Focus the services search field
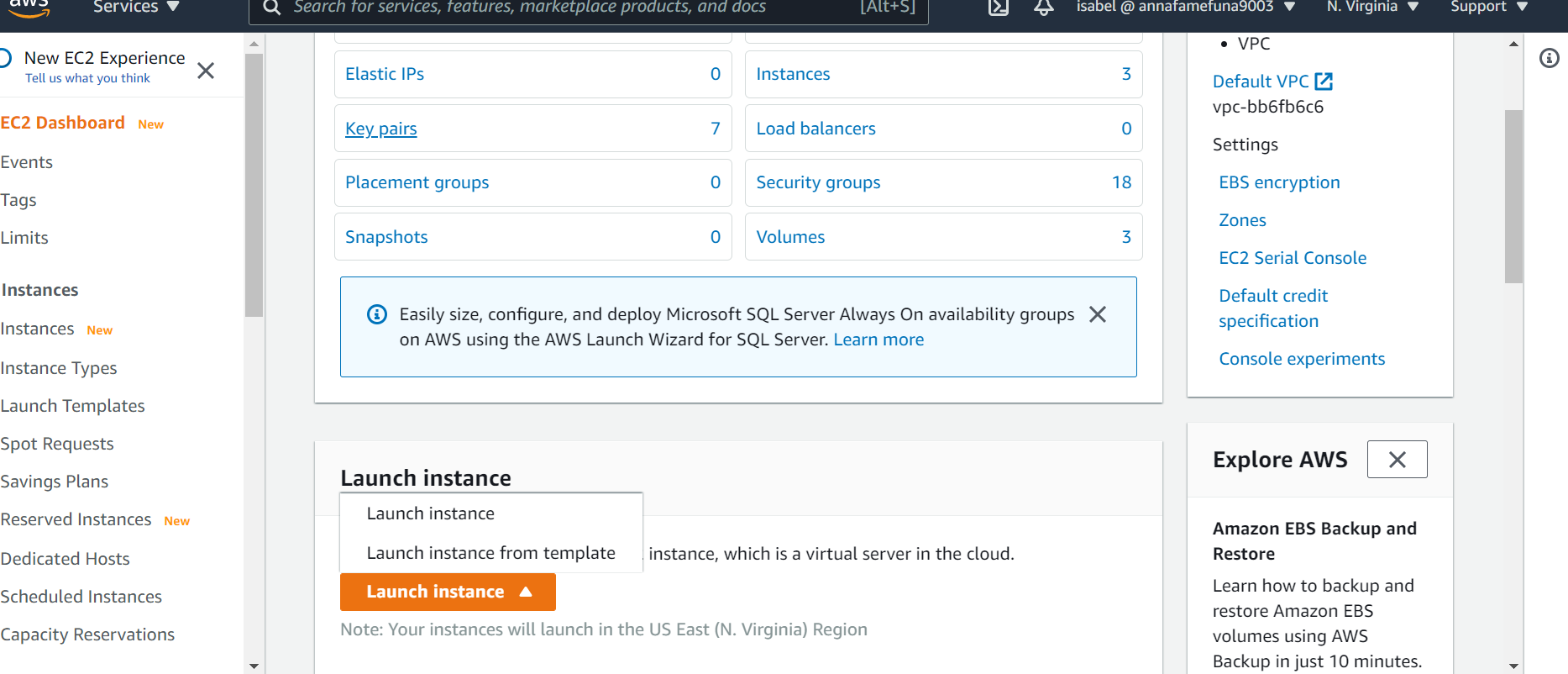This screenshot has width=1568, height=674. pyautogui.click(x=571, y=8)
